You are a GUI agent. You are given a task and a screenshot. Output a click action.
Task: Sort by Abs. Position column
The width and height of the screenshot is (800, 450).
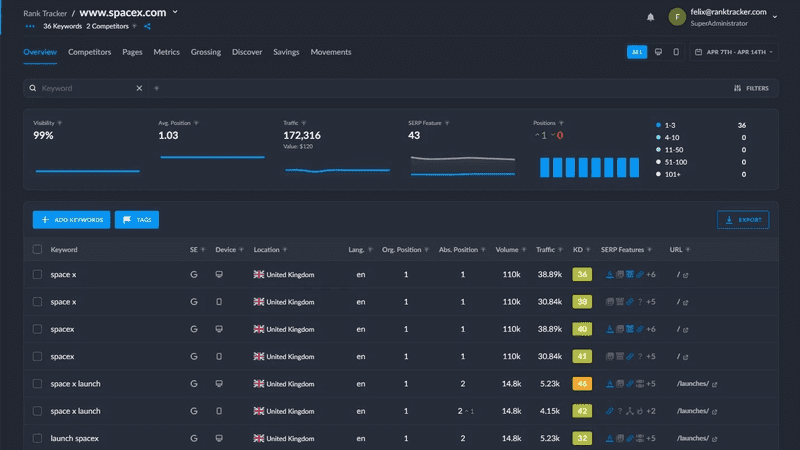coord(462,249)
